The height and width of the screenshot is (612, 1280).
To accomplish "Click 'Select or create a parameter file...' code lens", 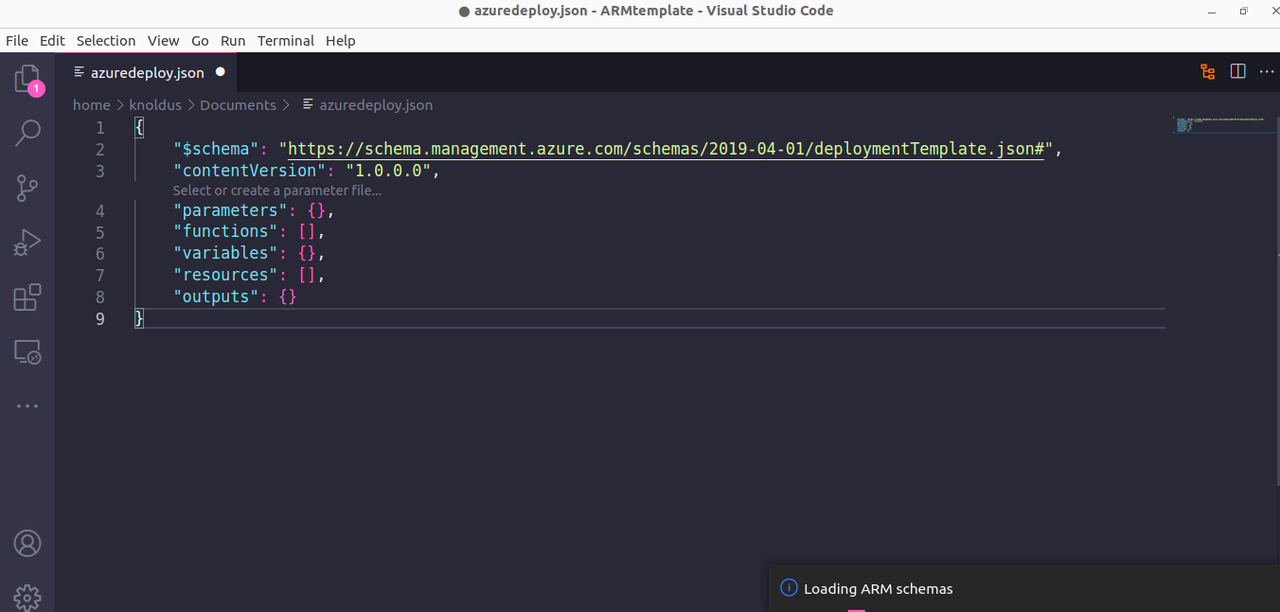I will tap(277, 190).
